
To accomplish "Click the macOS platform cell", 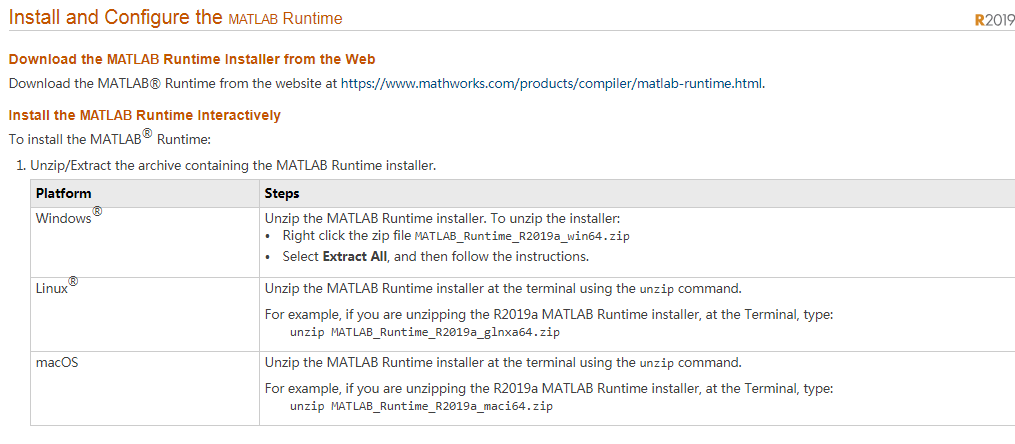I will click(x=57, y=362).
